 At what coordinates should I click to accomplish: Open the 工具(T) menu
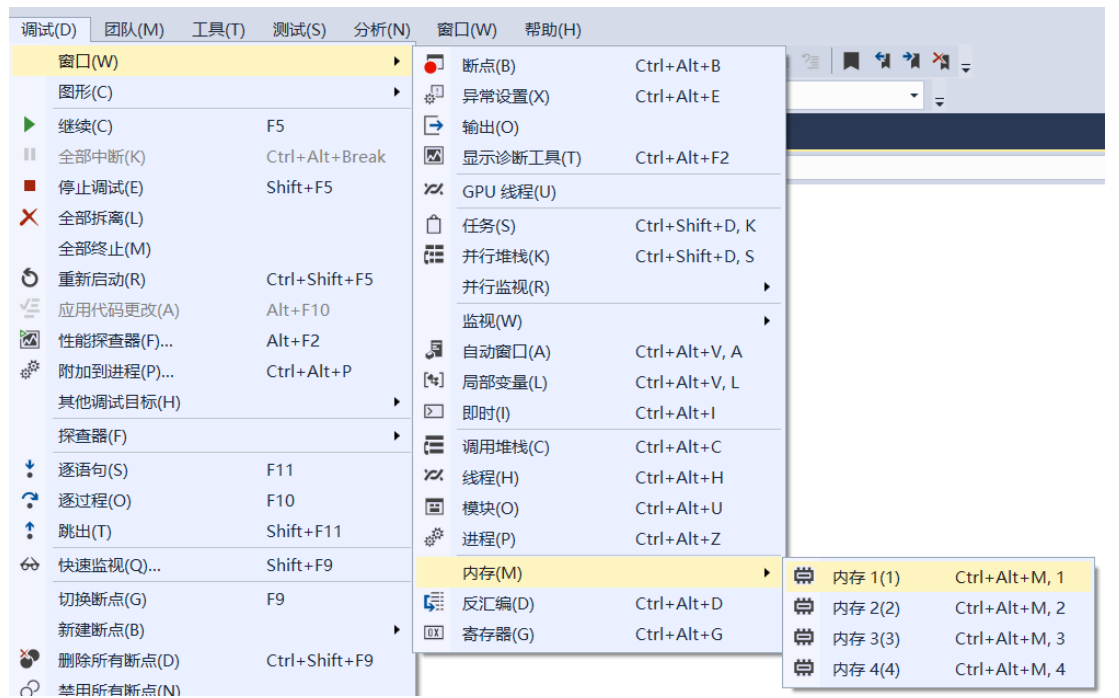[218, 29]
